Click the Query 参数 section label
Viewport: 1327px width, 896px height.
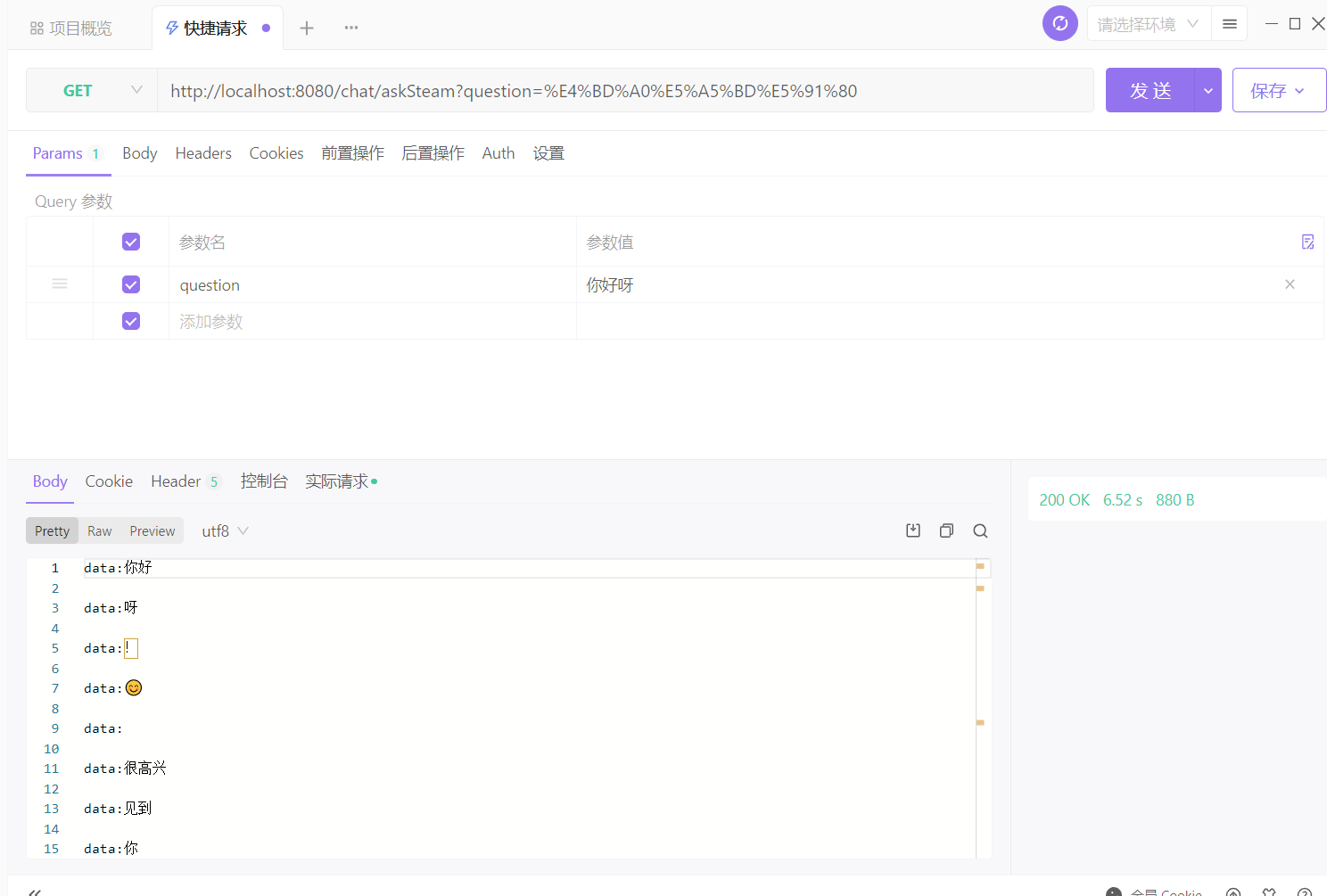(x=73, y=201)
